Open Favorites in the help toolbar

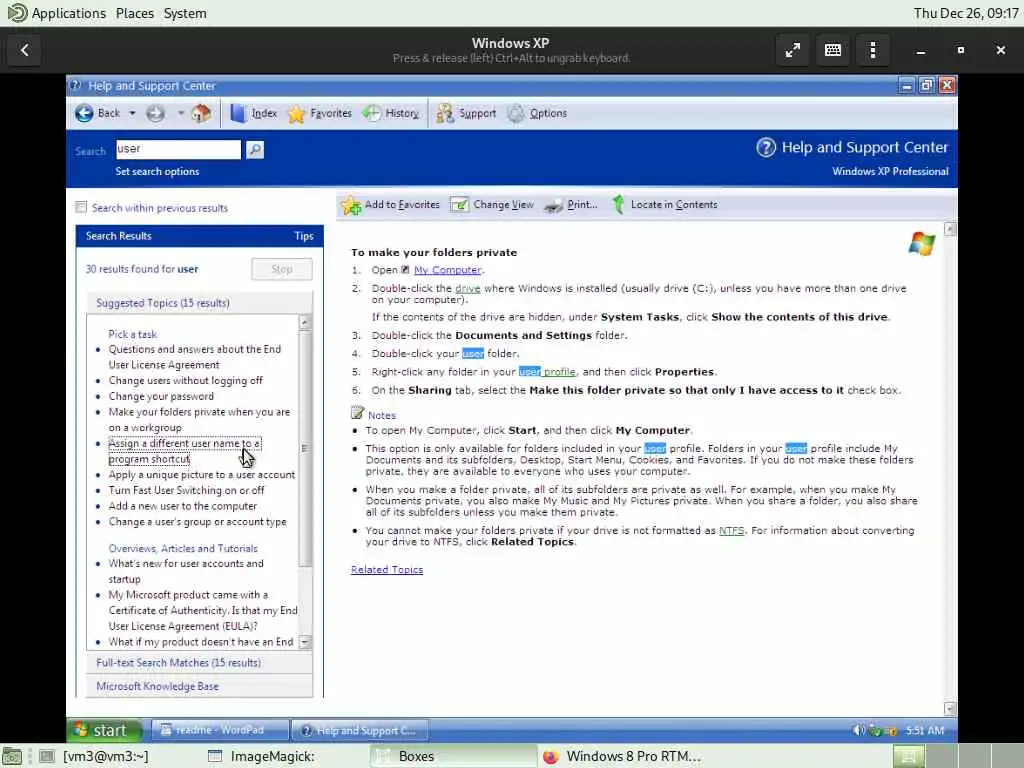coord(319,113)
